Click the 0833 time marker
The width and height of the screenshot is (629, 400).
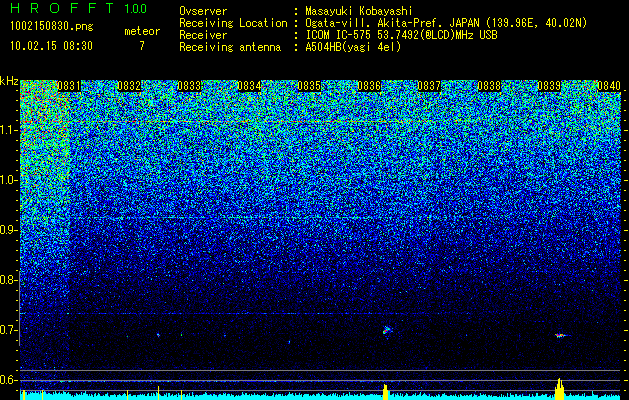tap(189, 86)
